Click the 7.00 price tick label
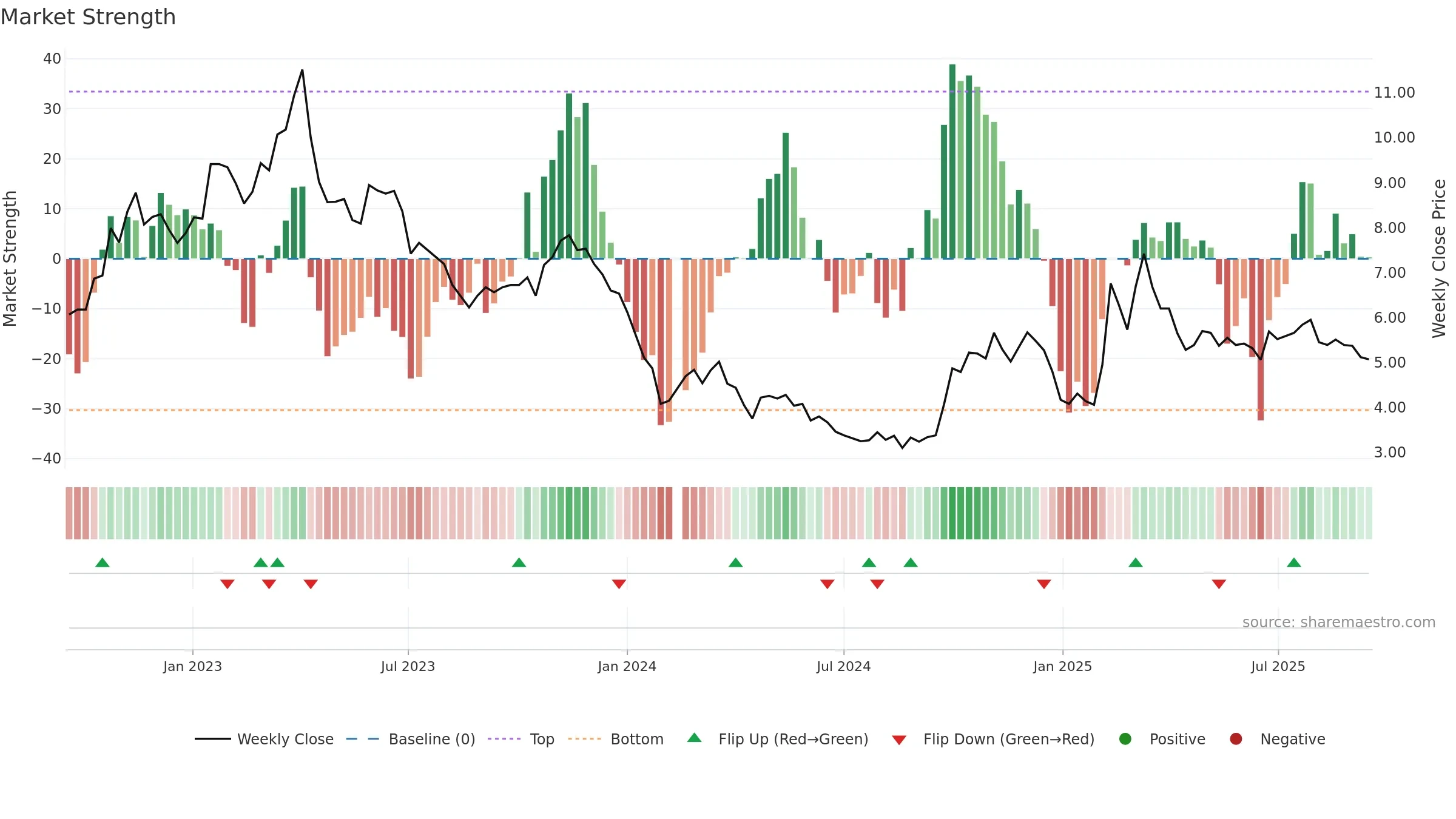1456x819 pixels. point(1389,273)
